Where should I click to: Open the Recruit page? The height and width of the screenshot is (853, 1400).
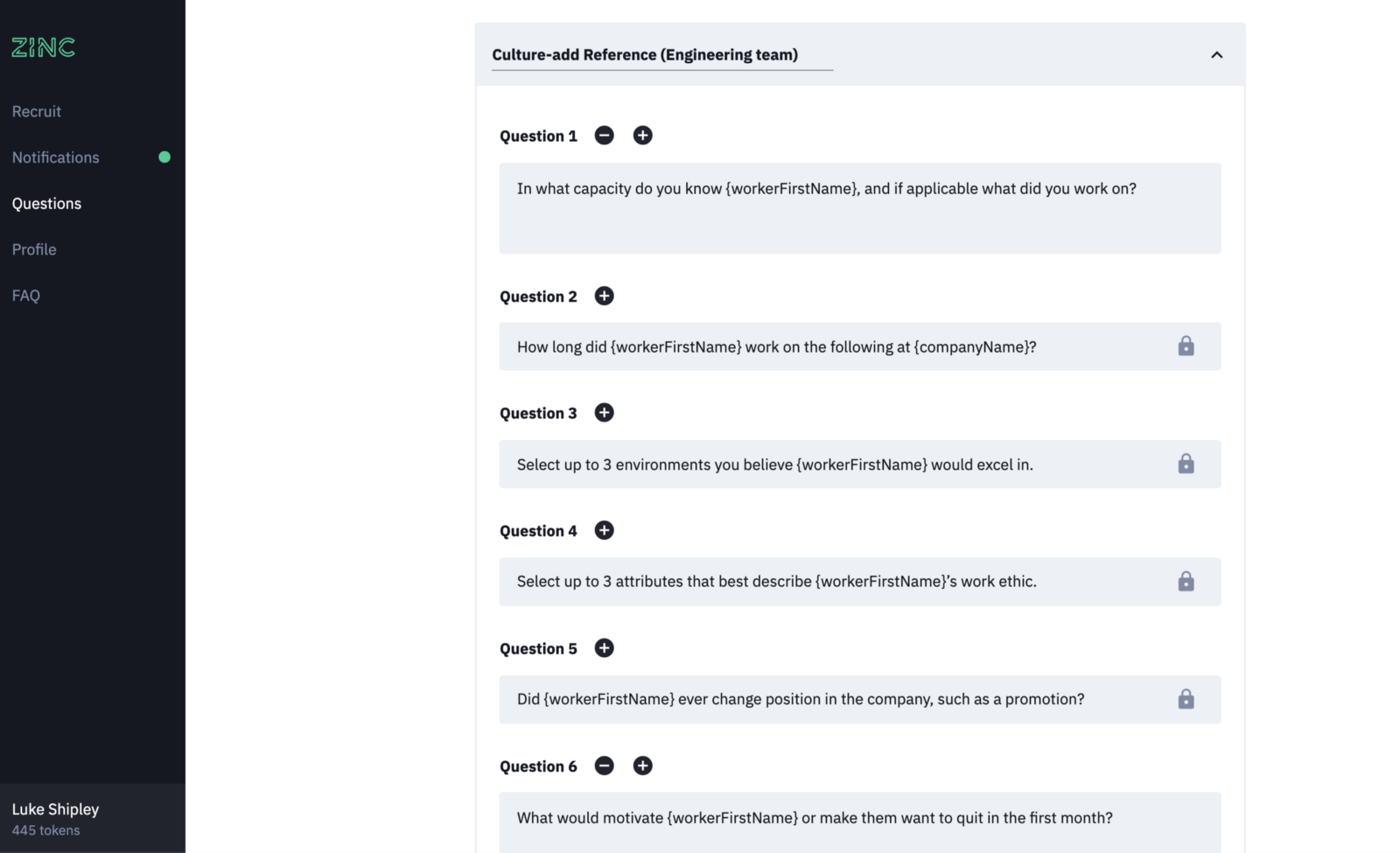37,112
